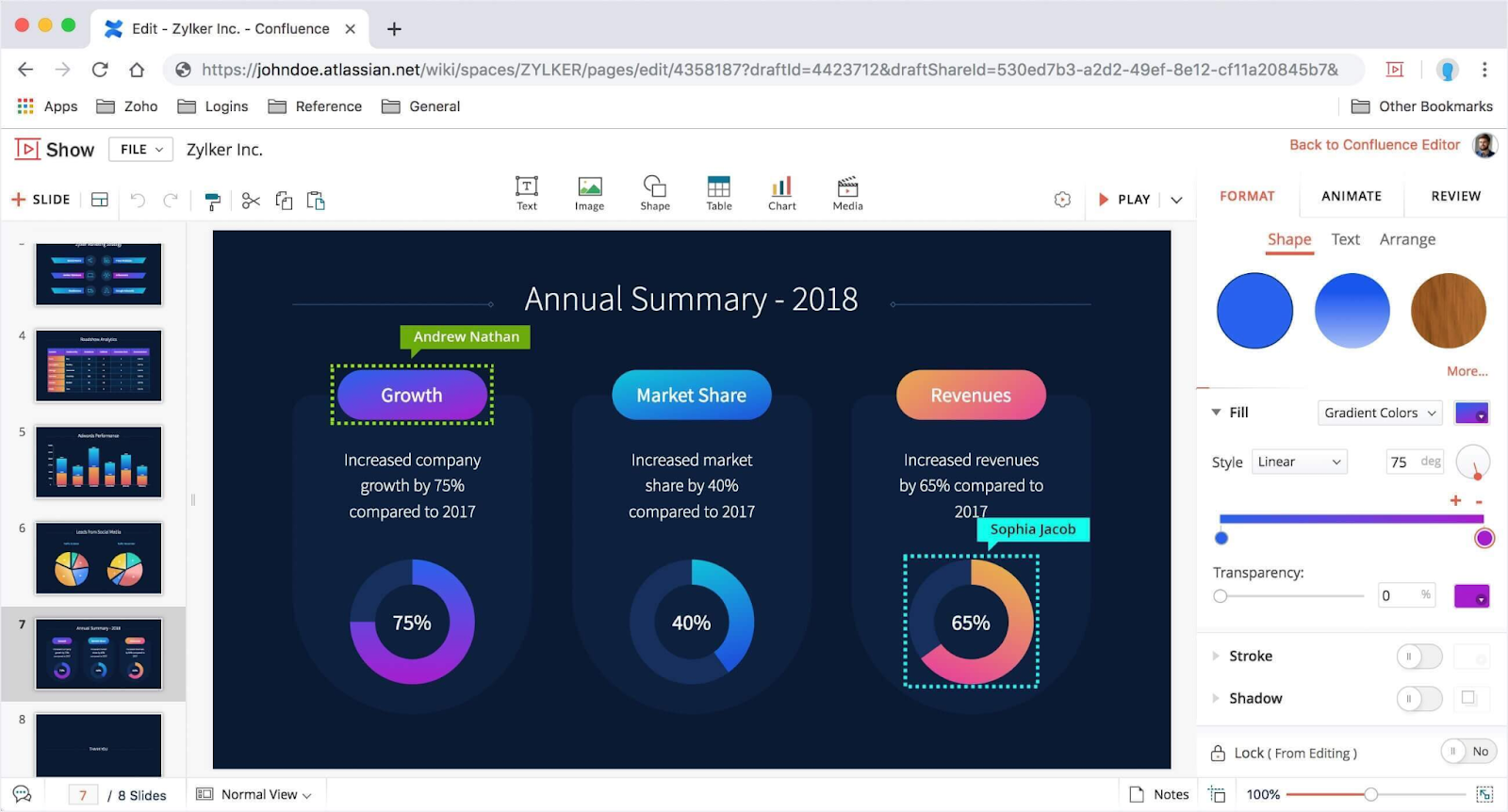The width and height of the screenshot is (1508, 812).
Task: Change the slide layout icon
Action: (x=100, y=200)
